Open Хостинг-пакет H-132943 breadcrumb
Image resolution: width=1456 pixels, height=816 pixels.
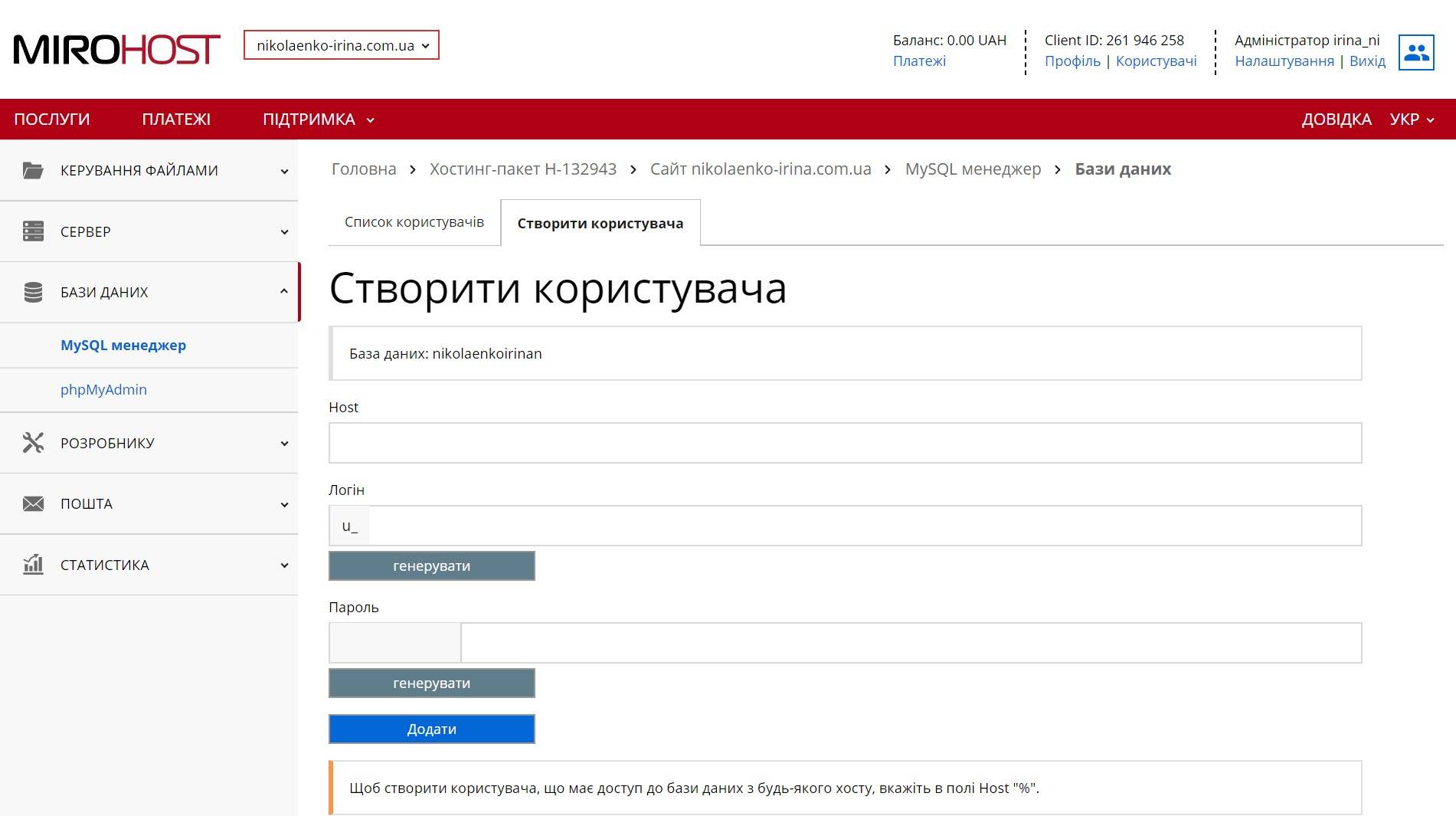coord(523,169)
